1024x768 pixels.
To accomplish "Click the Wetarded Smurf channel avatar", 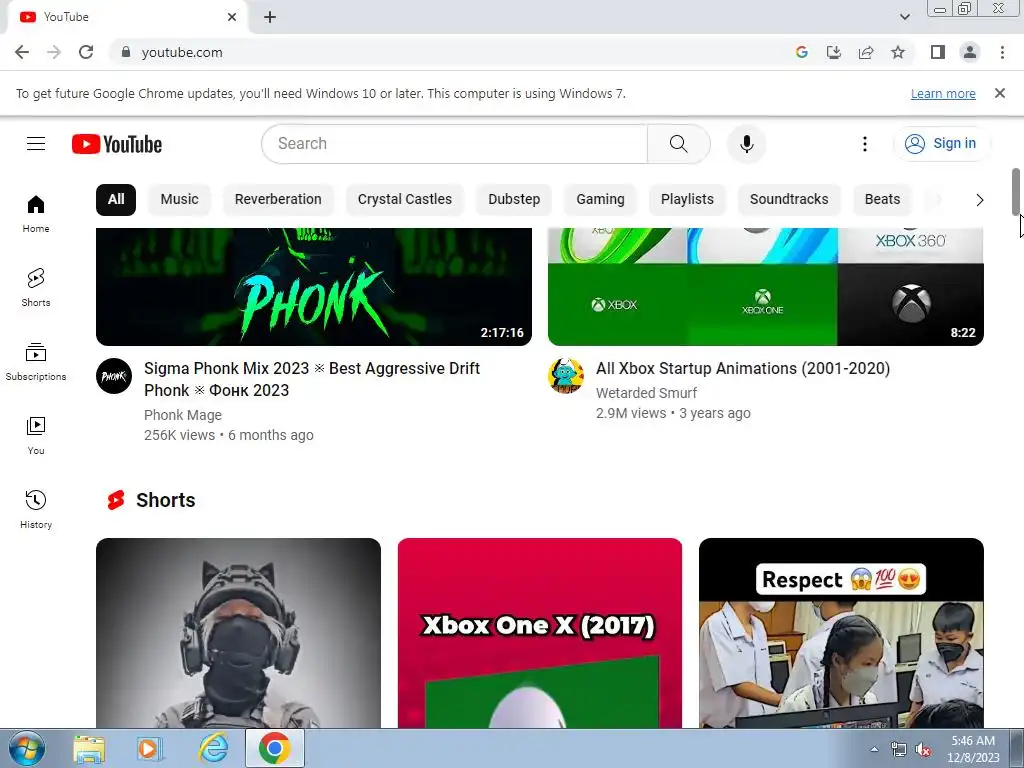I will pyautogui.click(x=566, y=376).
